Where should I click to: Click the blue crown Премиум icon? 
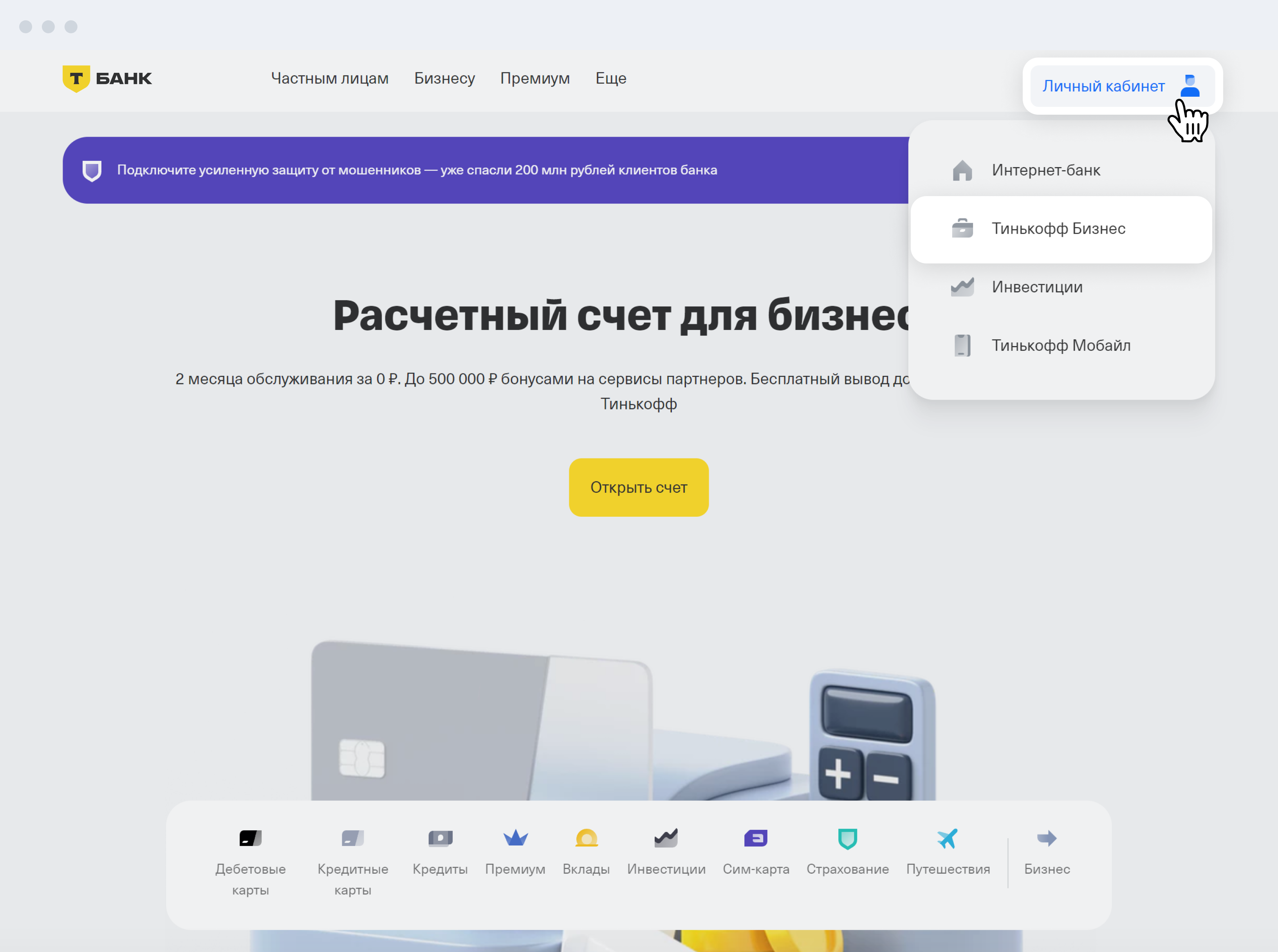pyautogui.click(x=515, y=838)
